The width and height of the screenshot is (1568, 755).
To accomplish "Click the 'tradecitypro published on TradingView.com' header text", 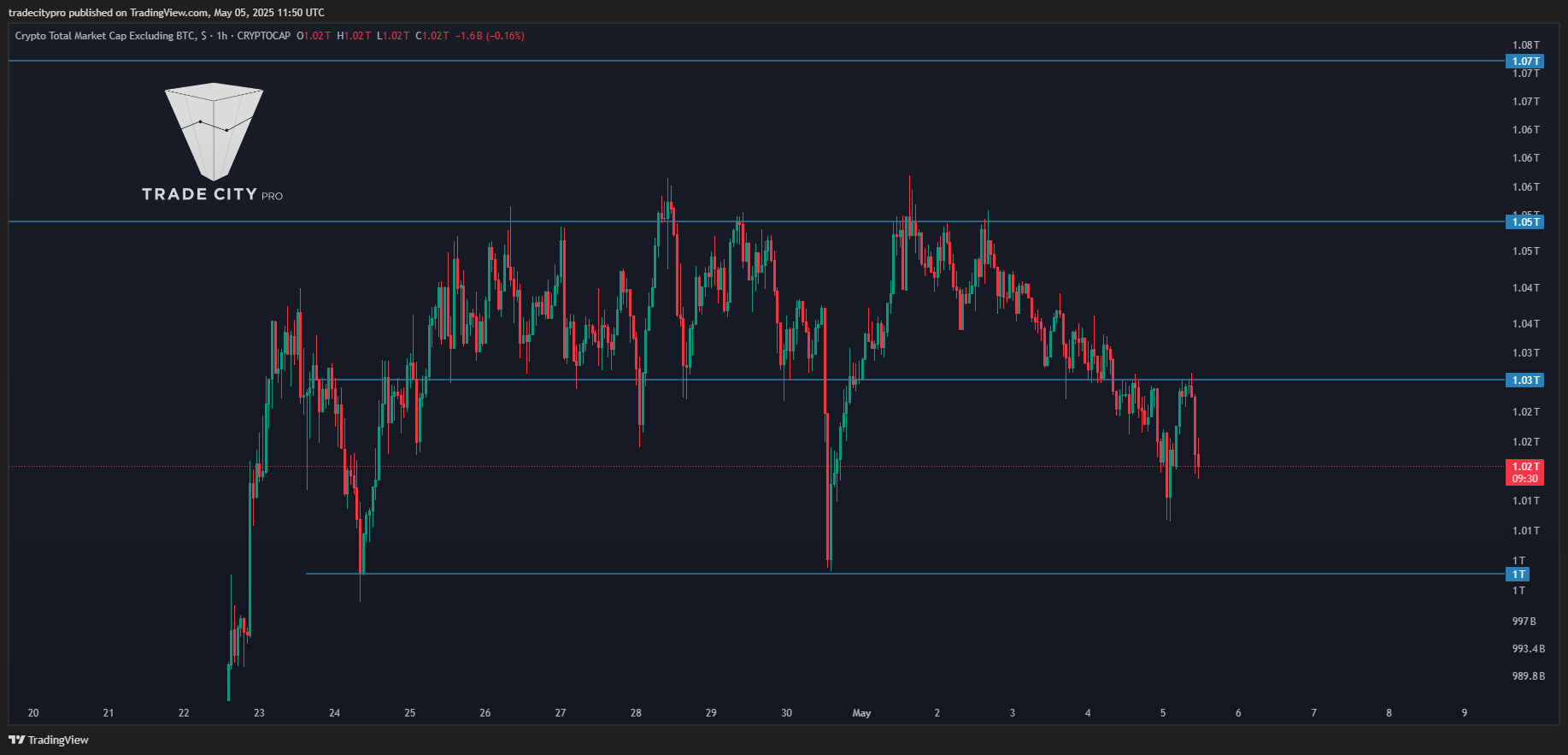I will coord(109,13).
